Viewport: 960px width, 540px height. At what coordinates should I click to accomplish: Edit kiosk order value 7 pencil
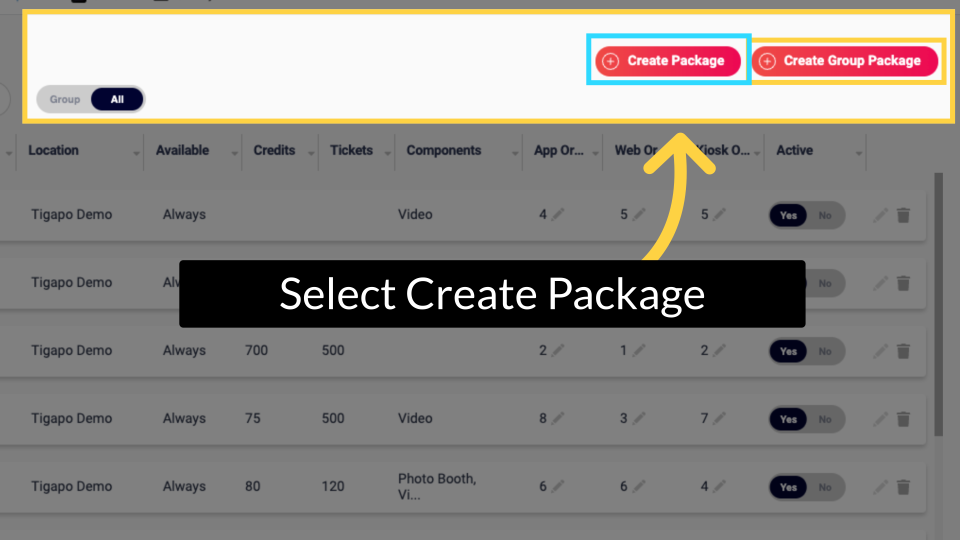[x=719, y=418]
